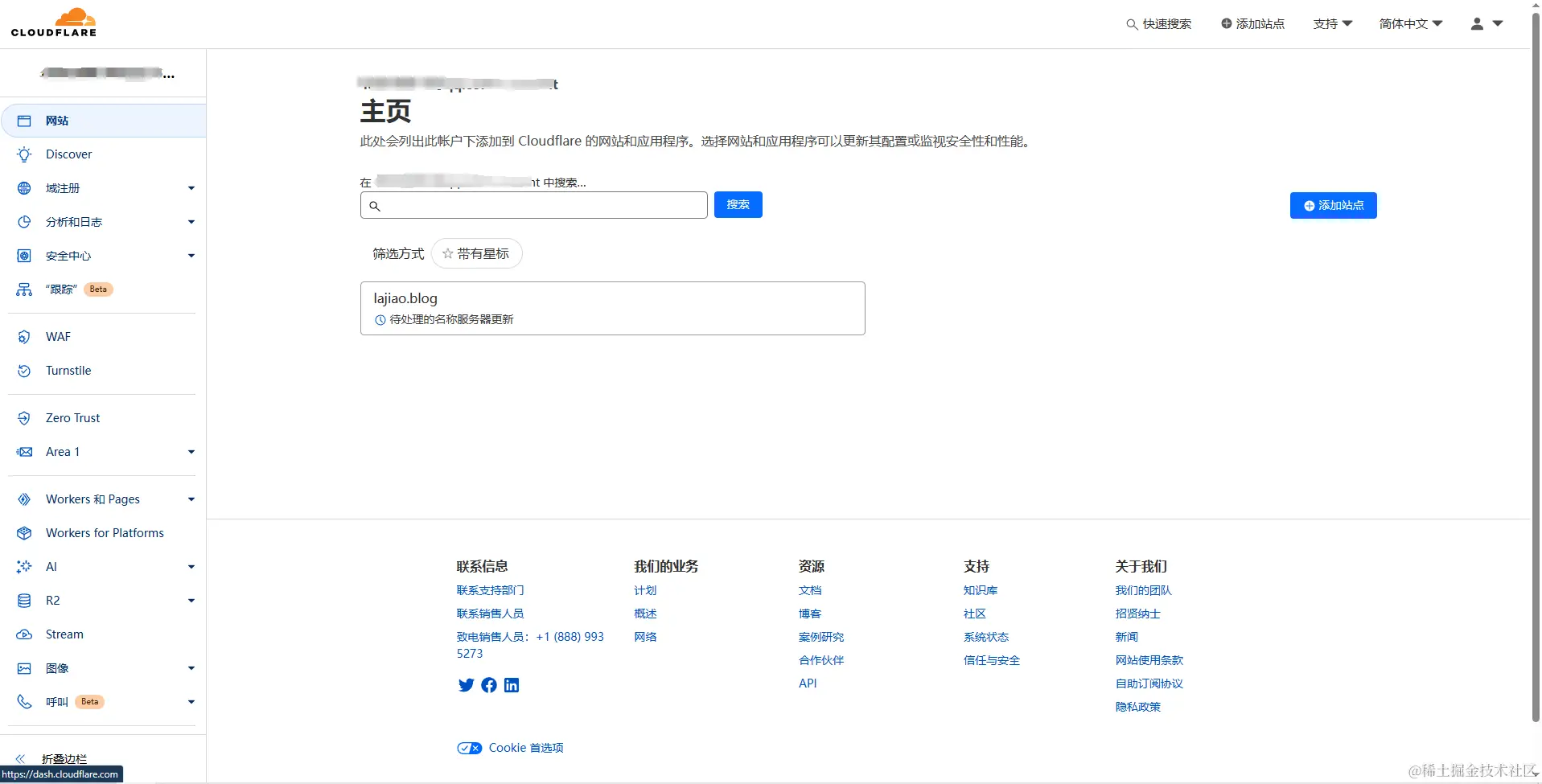Click the Workers 和 Pages icon
This screenshot has width=1542, height=784.
[x=24, y=499]
